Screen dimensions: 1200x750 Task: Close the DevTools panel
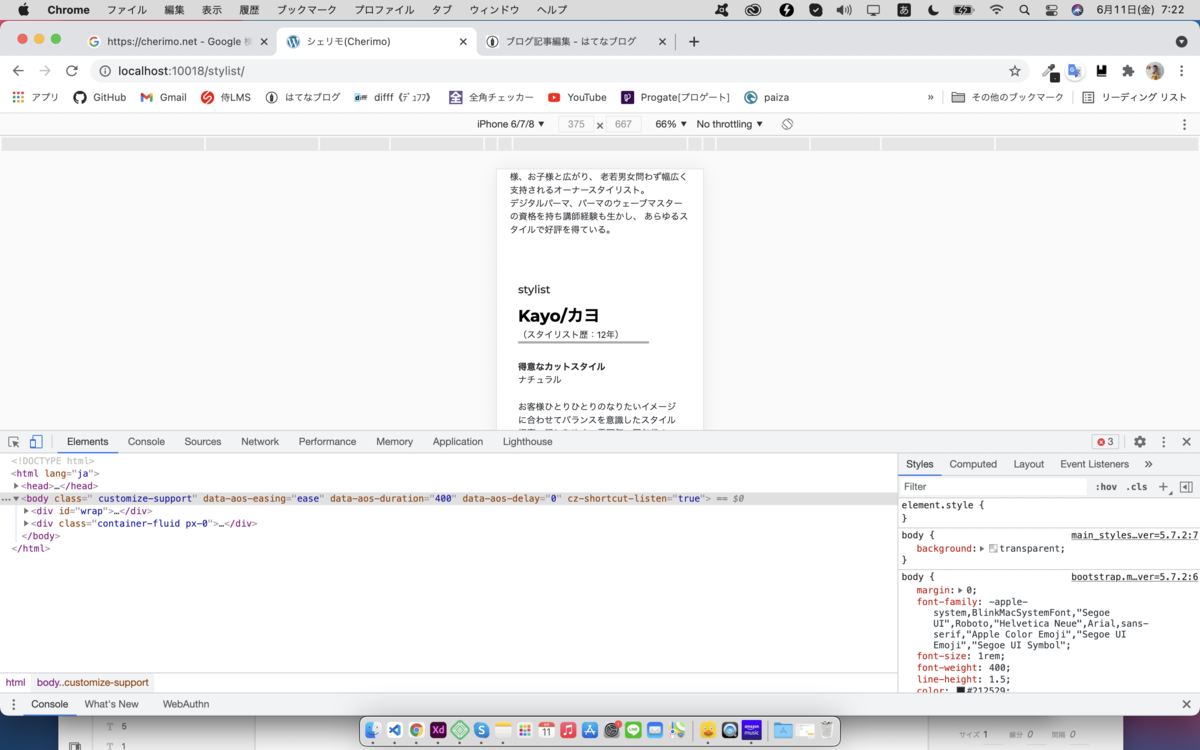(x=1186, y=442)
